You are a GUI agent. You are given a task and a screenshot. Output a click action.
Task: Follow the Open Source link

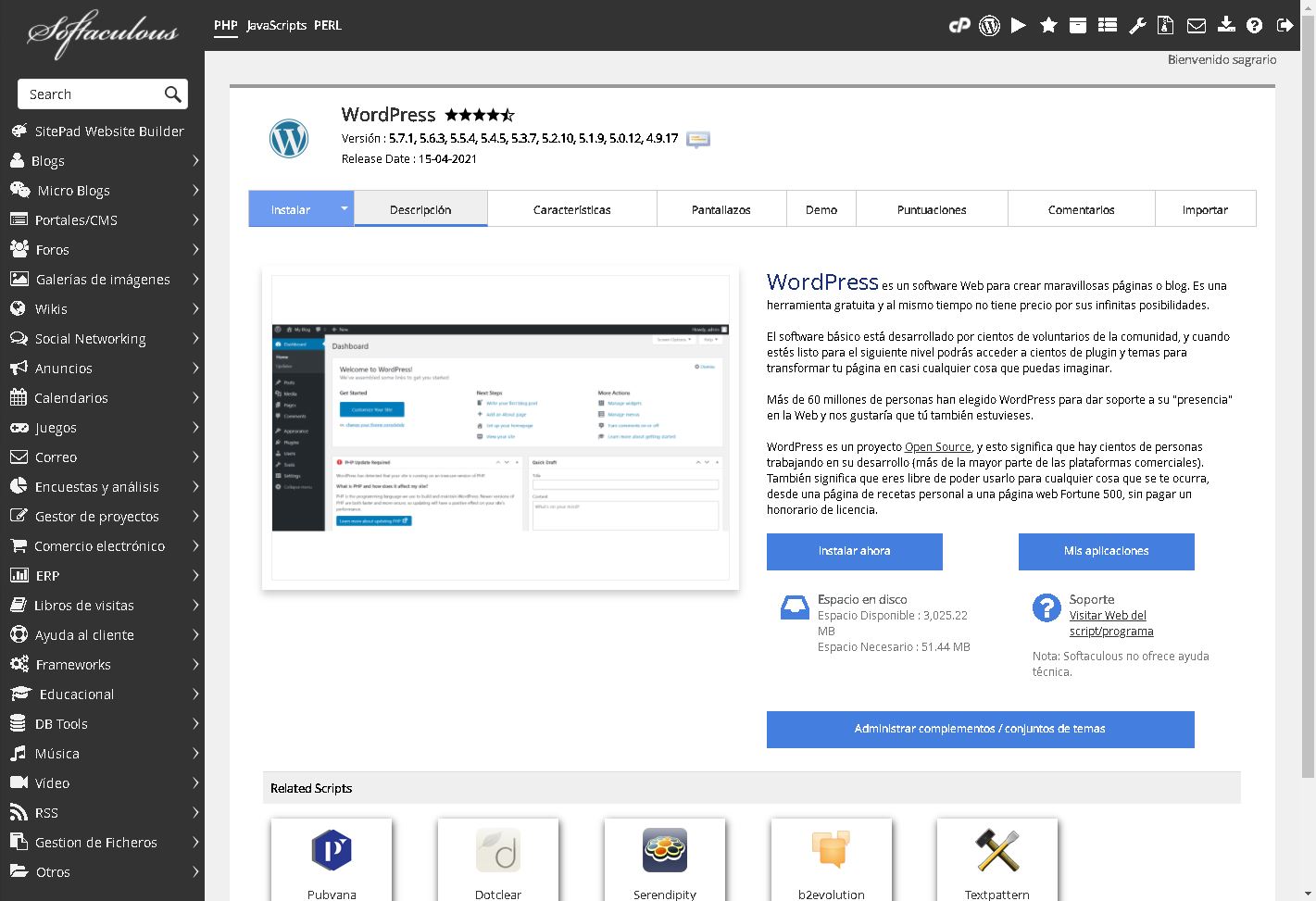point(938,446)
